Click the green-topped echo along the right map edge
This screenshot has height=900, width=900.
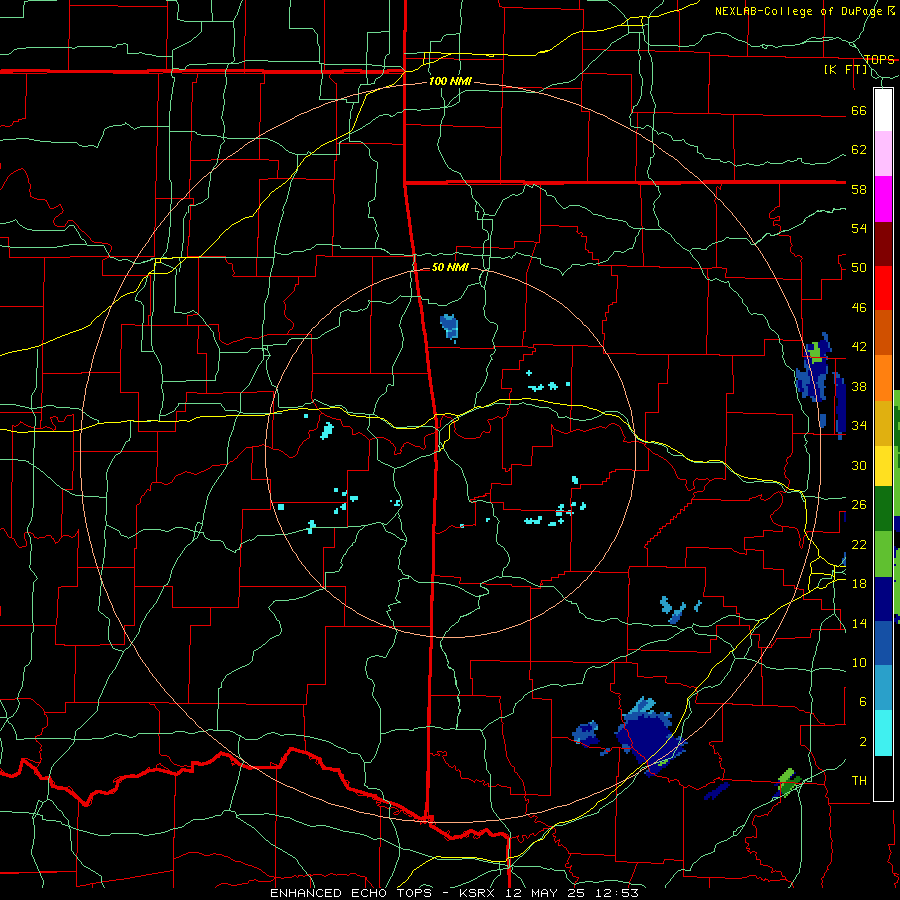click(x=813, y=368)
